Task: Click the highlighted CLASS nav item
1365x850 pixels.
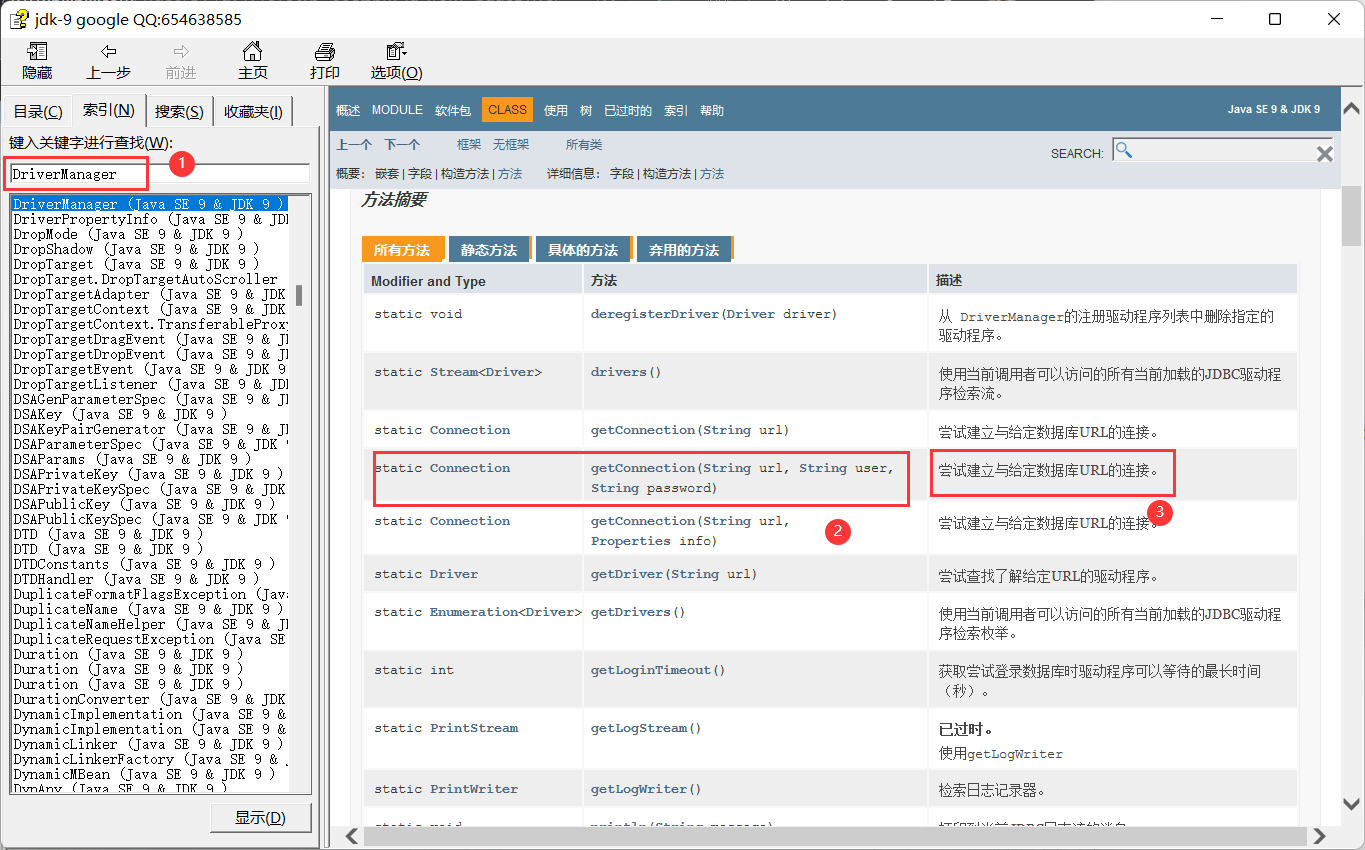Action: (507, 110)
